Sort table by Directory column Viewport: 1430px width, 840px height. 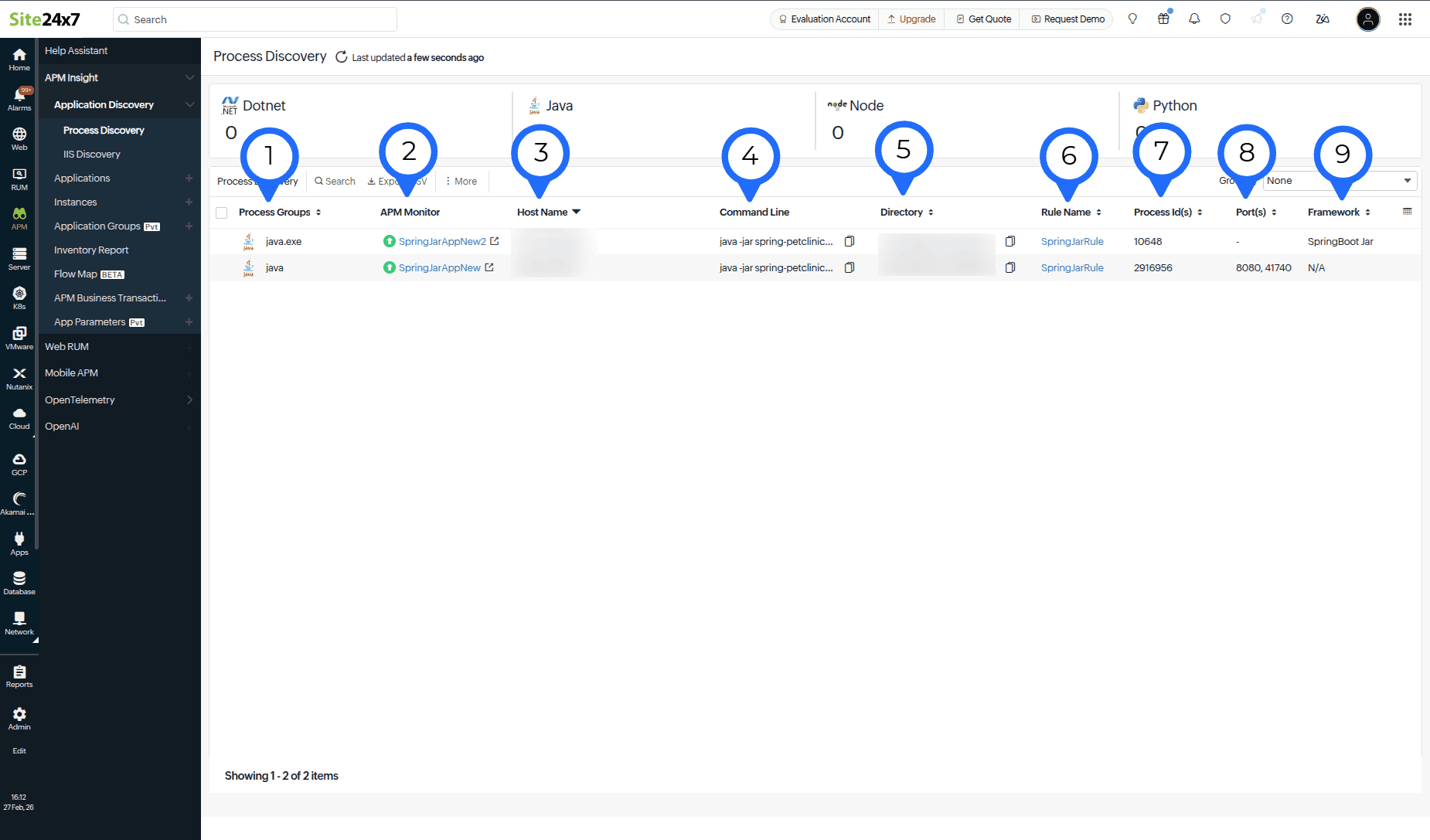tap(907, 213)
